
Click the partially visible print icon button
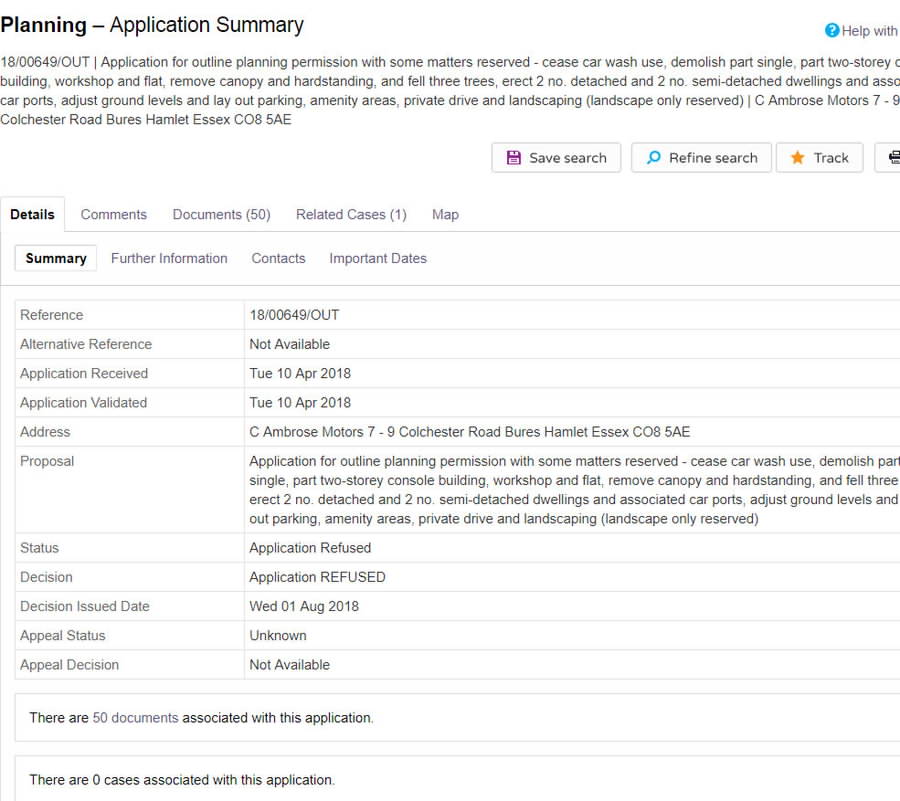coord(887,158)
